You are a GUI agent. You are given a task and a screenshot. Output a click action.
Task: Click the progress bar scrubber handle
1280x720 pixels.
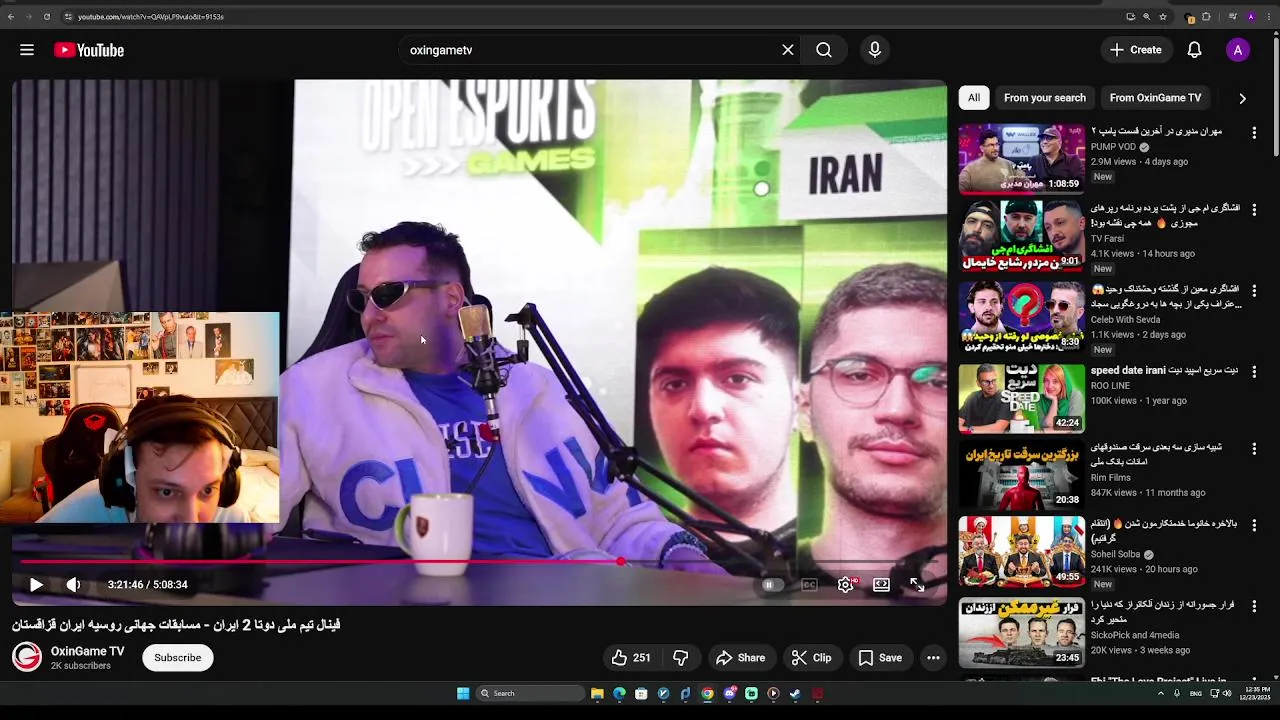click(x=621, y=562)
